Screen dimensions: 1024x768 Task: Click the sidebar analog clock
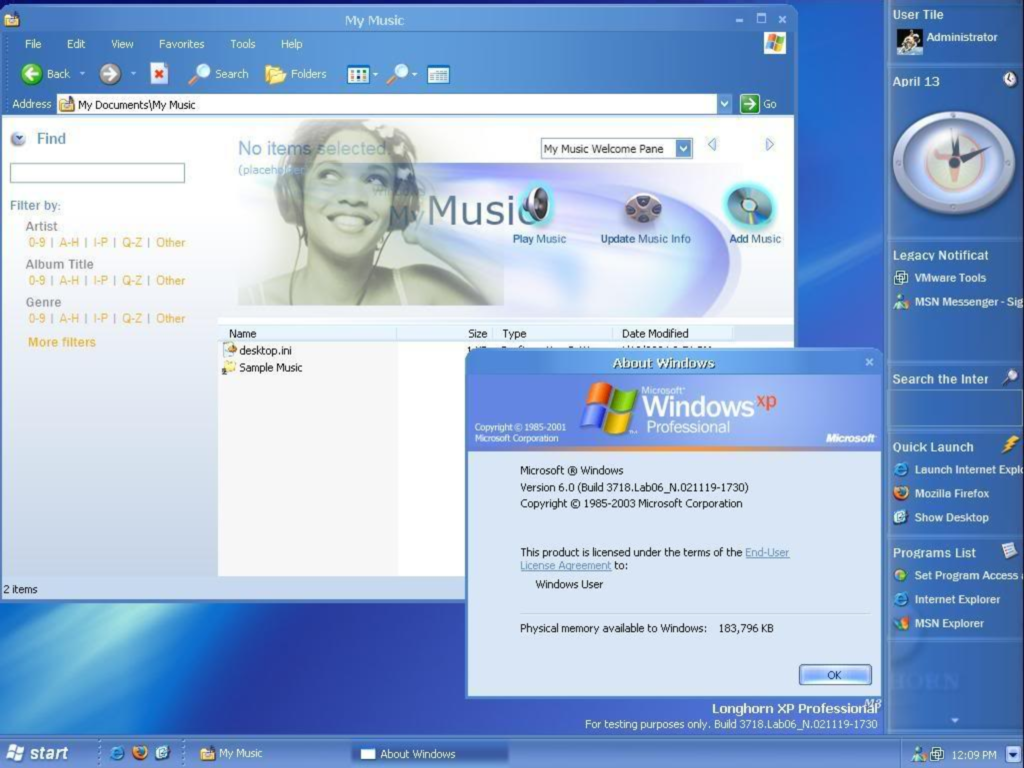[953, 162]
